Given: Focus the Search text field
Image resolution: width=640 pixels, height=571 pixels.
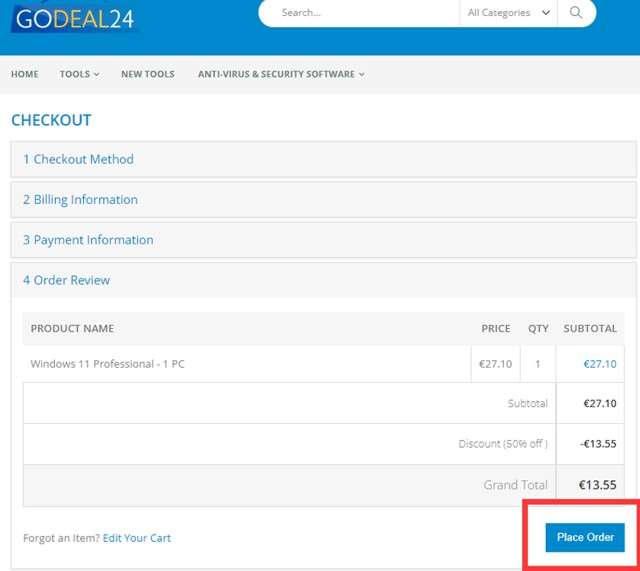Looking at the screenshot, I should click(360, 13).
